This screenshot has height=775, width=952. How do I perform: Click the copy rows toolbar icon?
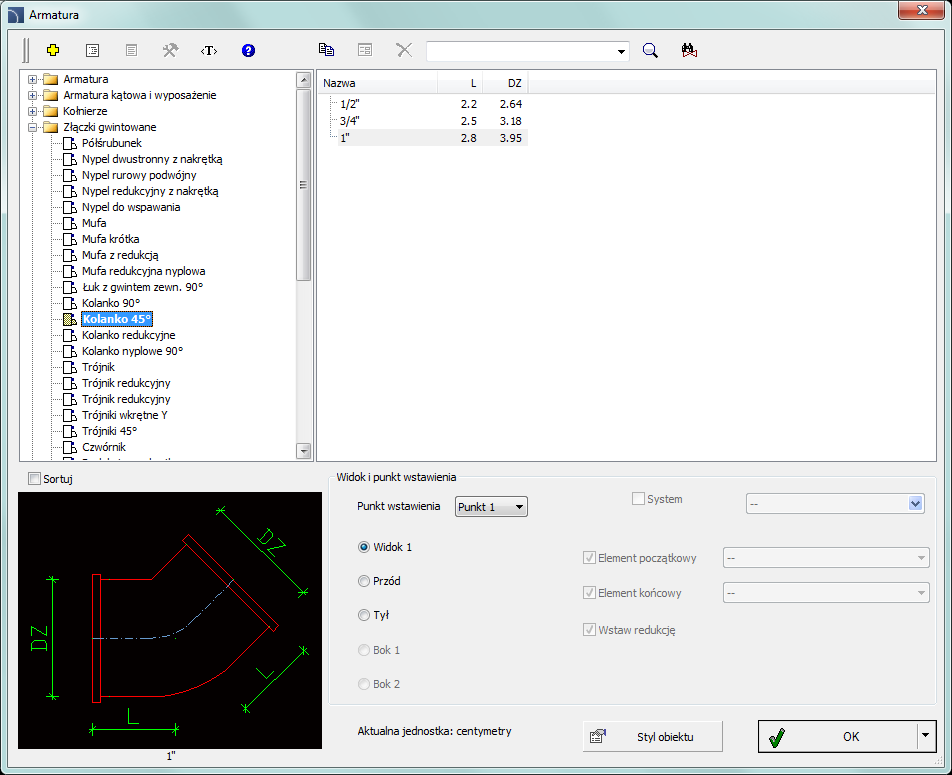click(326, 50)
